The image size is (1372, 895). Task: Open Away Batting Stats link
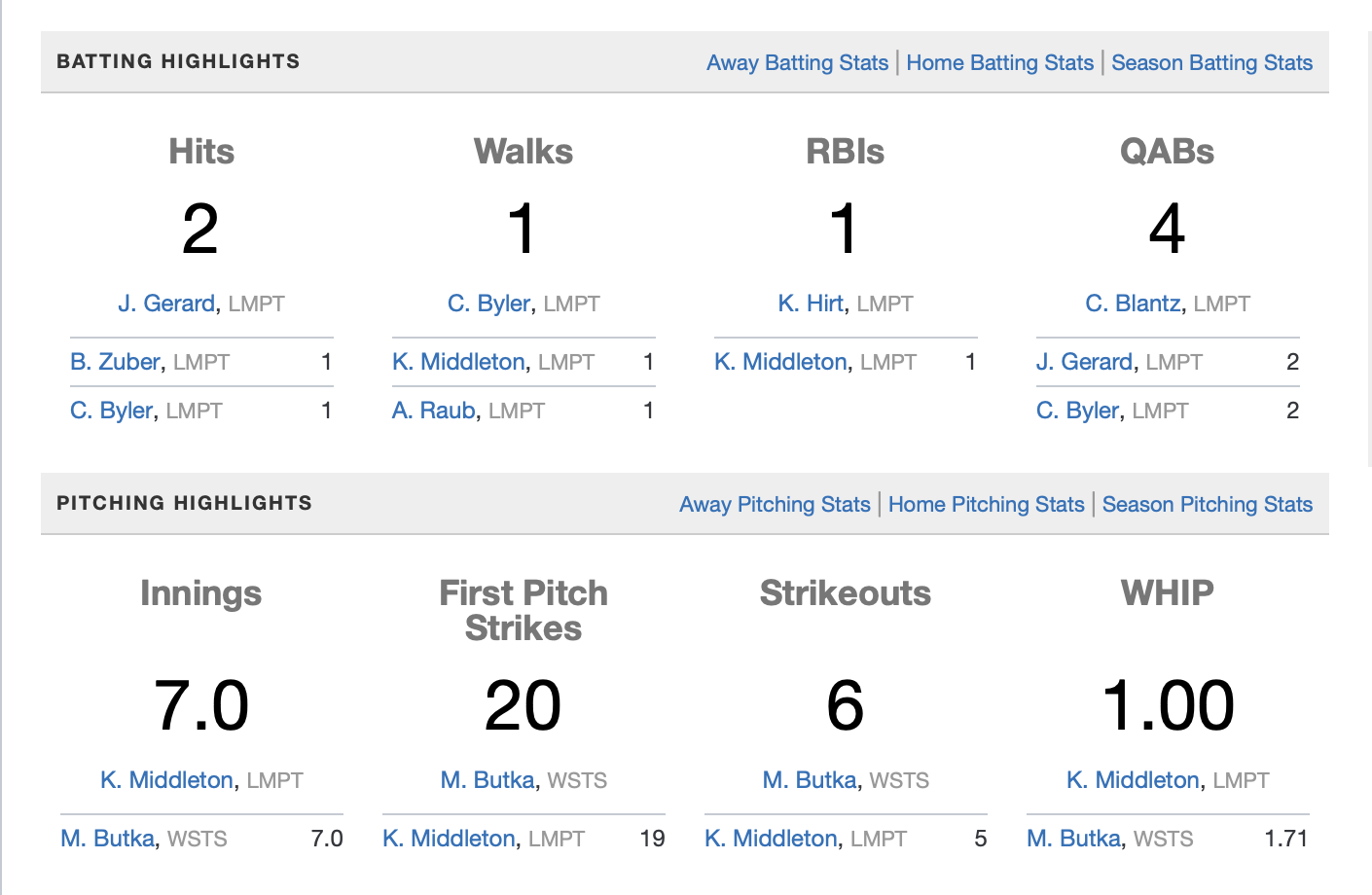(x=797, y=63)
